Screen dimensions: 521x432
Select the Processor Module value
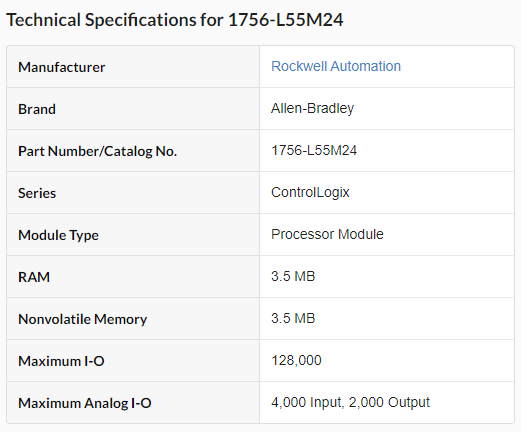click(327, 234)
